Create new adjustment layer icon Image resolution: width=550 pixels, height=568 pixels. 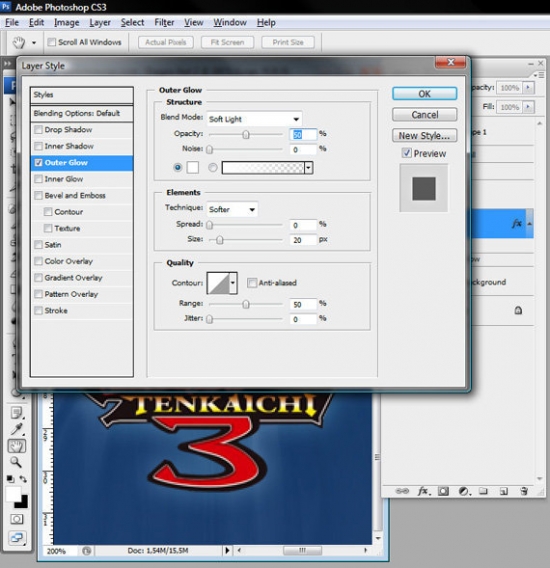pyautogui.click(x=464, y=491)
